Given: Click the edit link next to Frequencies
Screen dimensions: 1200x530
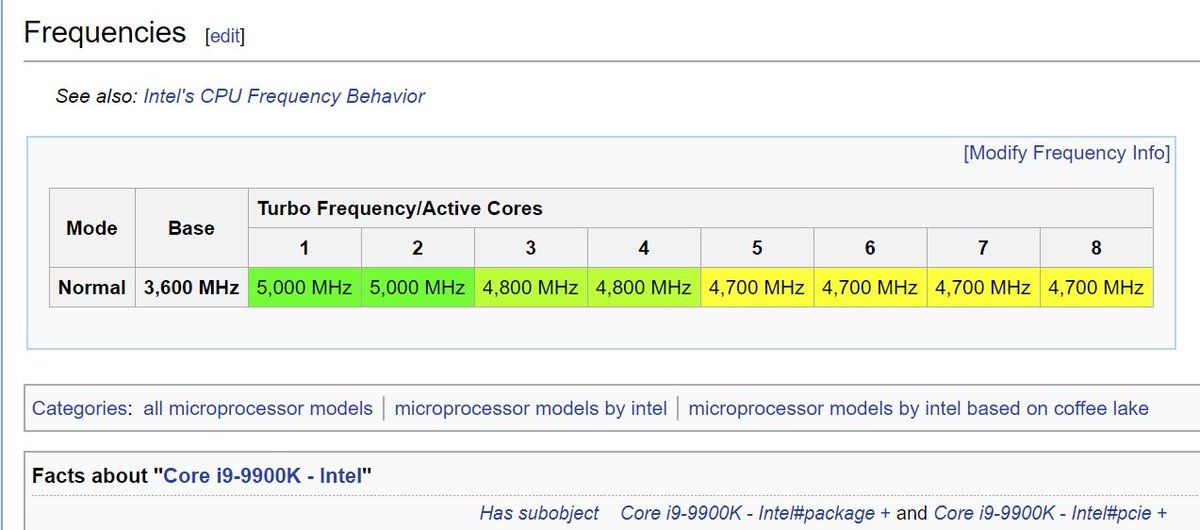Looking at the screenshot, I should tap(225, 36).
